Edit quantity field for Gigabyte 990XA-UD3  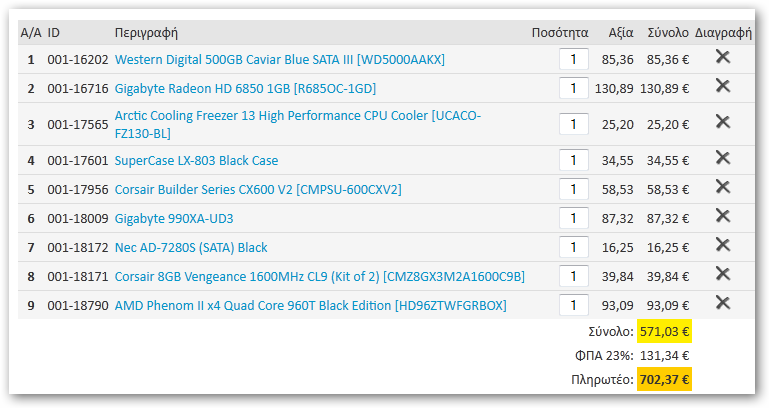573,218
